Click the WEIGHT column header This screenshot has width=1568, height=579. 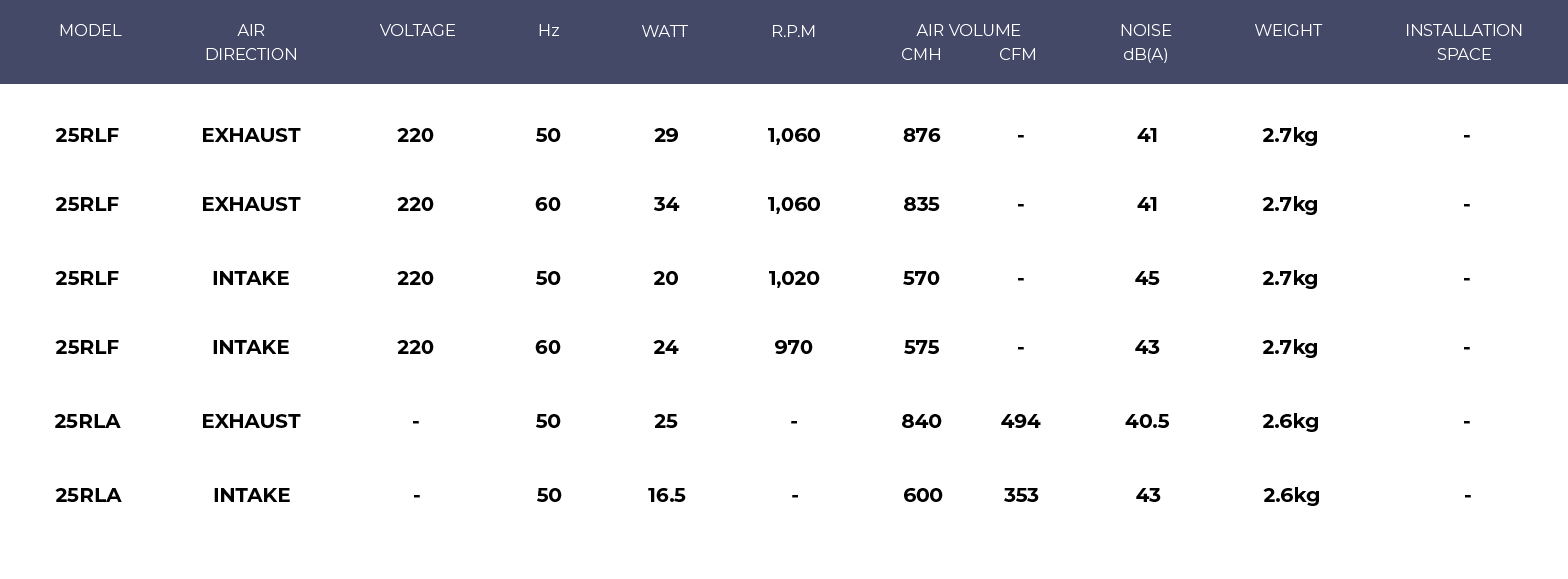1288,31
